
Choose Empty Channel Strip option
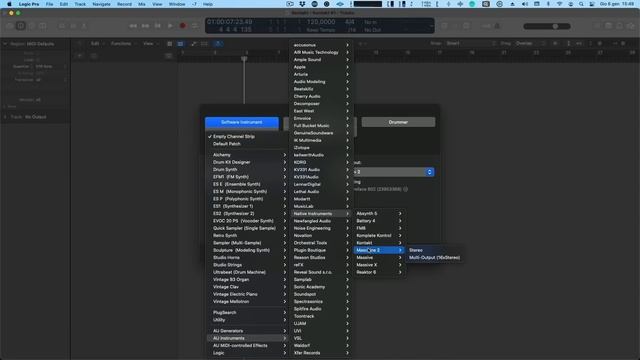tap(246, 136)
